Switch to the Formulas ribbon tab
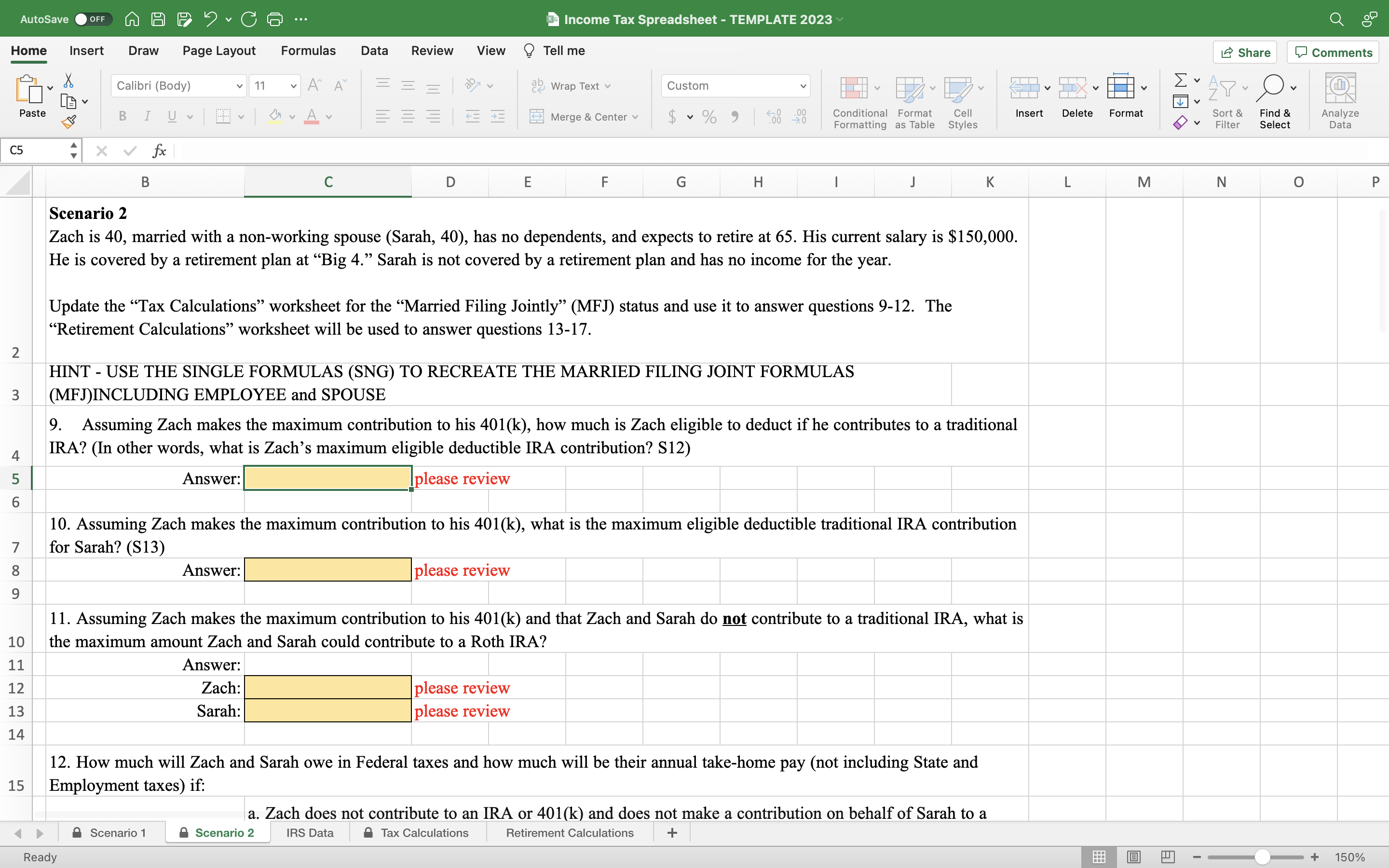Screen dimensions: 1389x868 coord(308,51)
